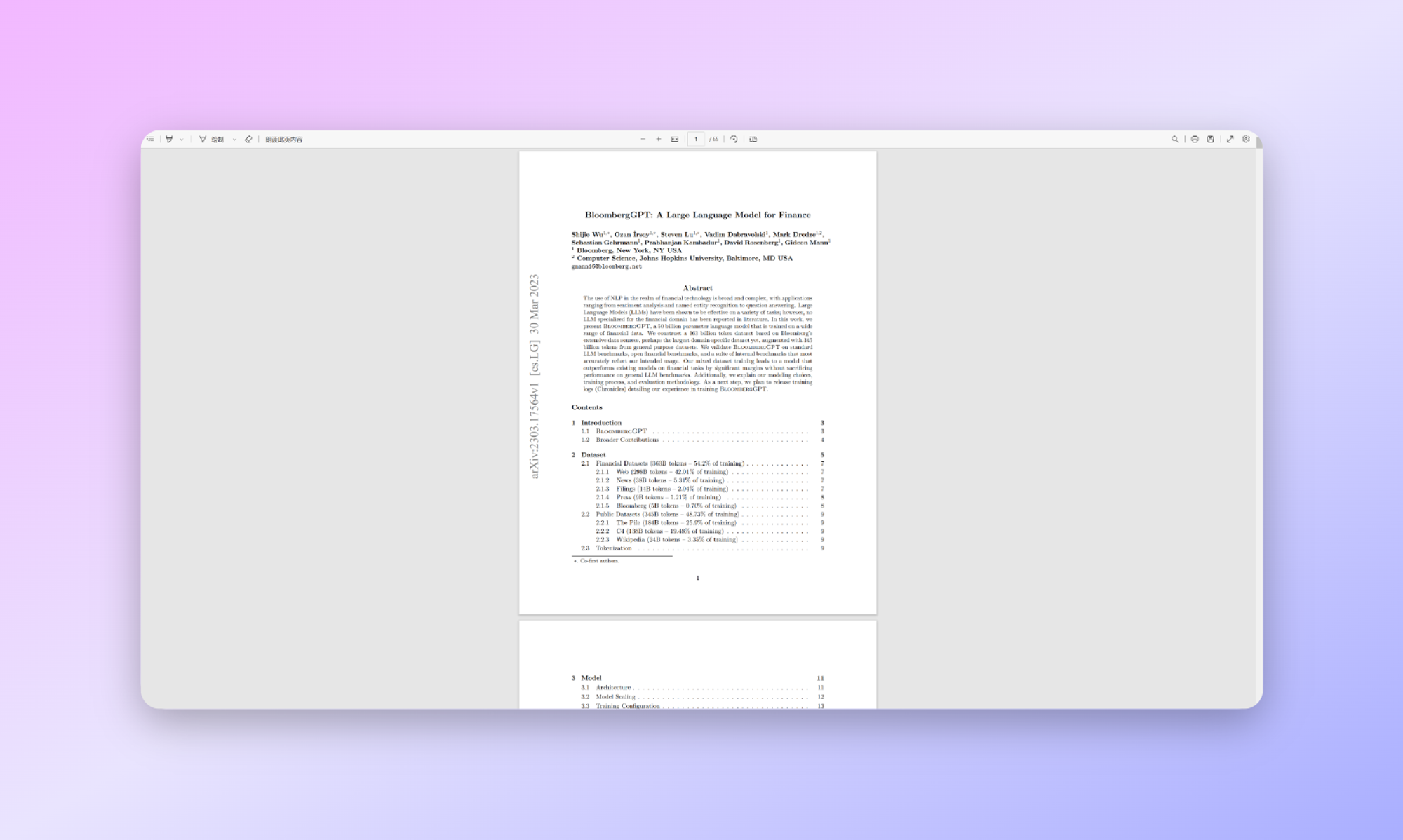Open the PDF viewer settings gear
Screen dimensions: 1403x840
[x=1247, y=139]
